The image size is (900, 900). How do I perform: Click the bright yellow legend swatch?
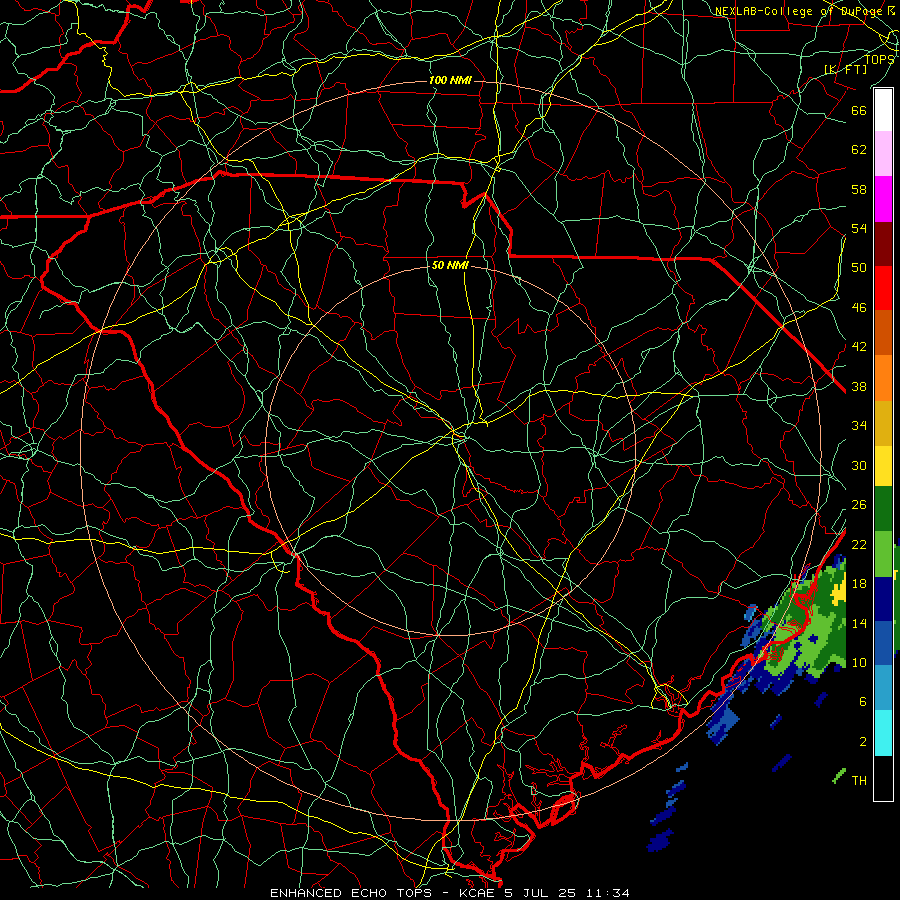883,465
